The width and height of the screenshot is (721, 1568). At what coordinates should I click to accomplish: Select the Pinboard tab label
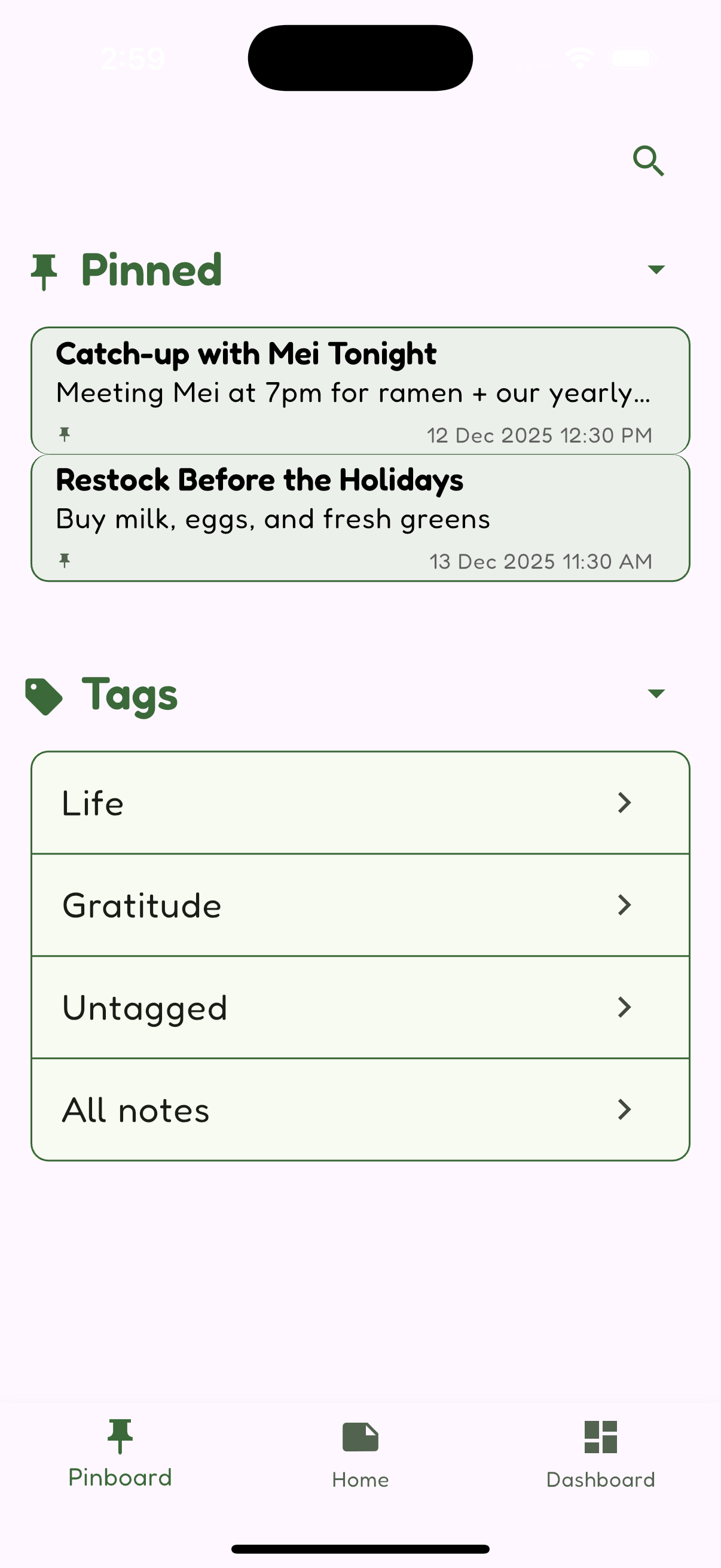coord(120,1478)
